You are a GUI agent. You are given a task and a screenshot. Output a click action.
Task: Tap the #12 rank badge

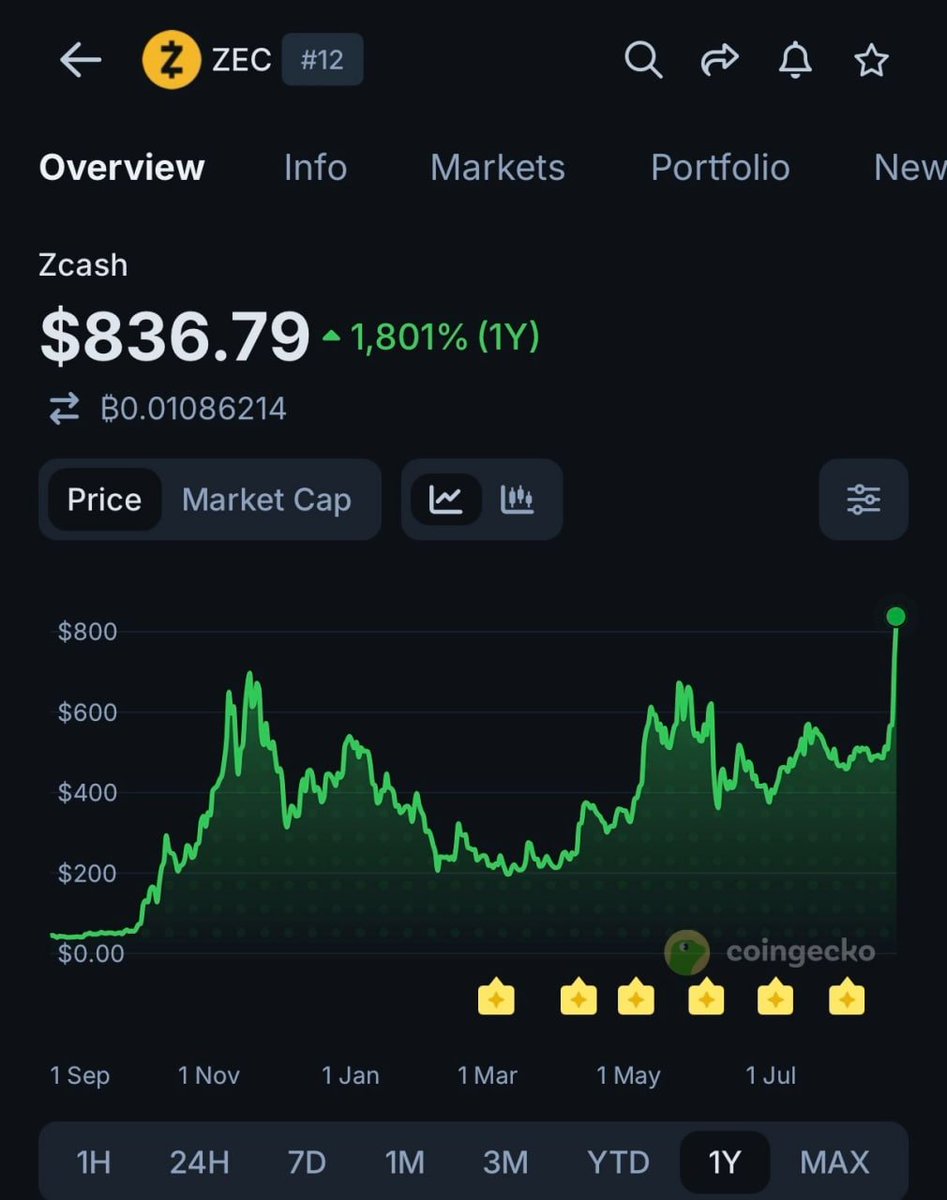[x=322, y=60]
